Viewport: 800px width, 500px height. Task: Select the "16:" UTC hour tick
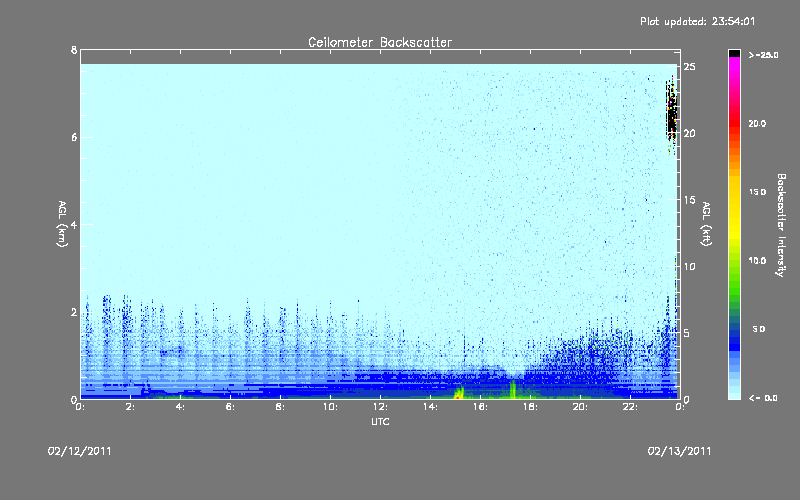(x=480, y=407)
